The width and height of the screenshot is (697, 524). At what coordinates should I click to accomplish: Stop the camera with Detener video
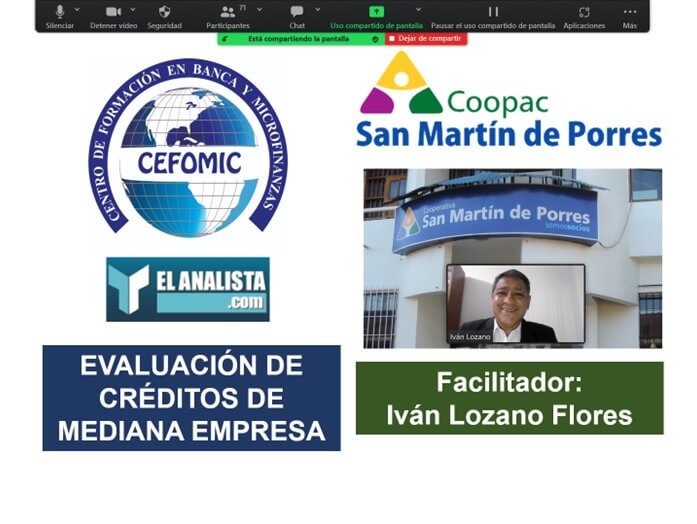112,14
